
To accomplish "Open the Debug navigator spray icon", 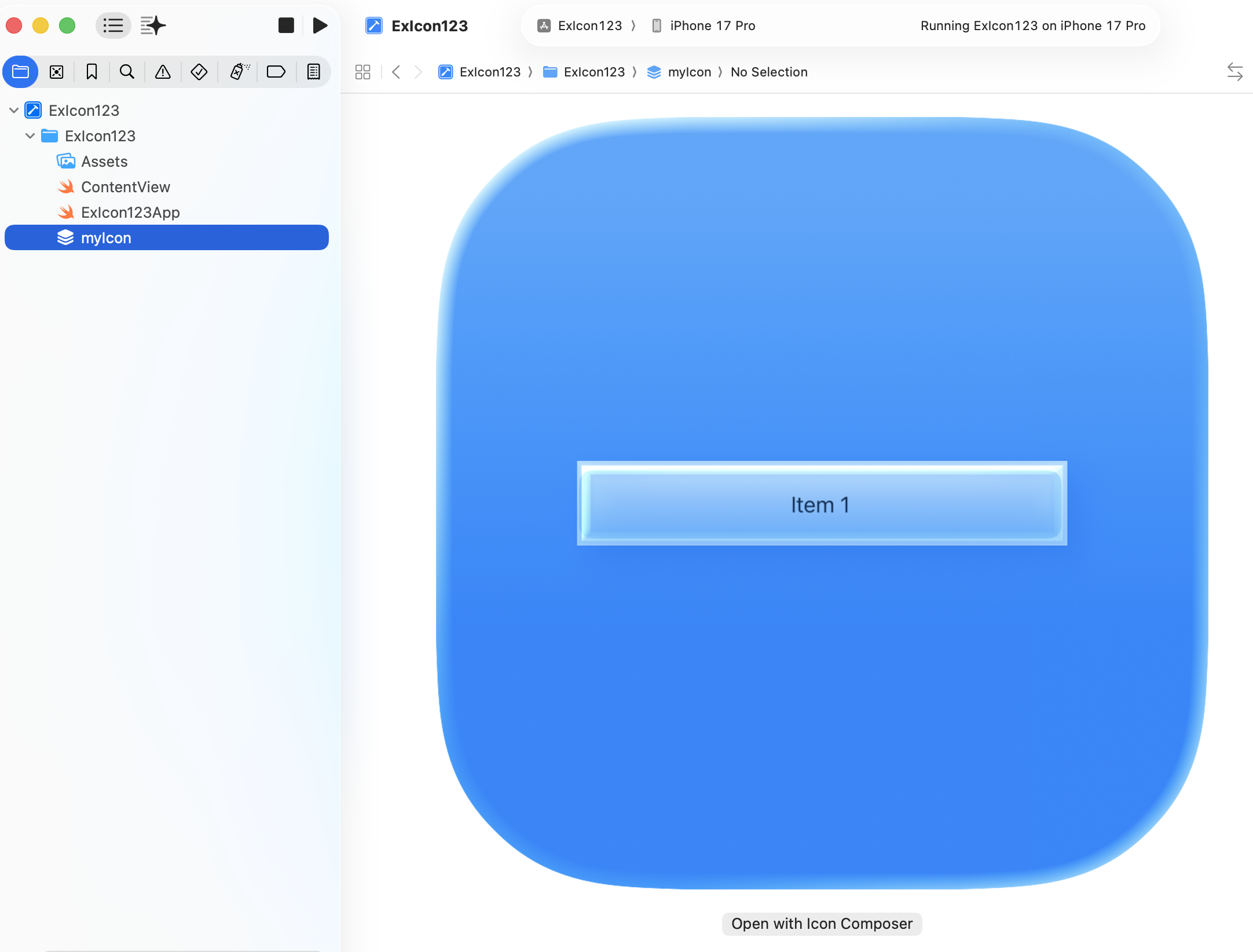I will click(239, 72).
